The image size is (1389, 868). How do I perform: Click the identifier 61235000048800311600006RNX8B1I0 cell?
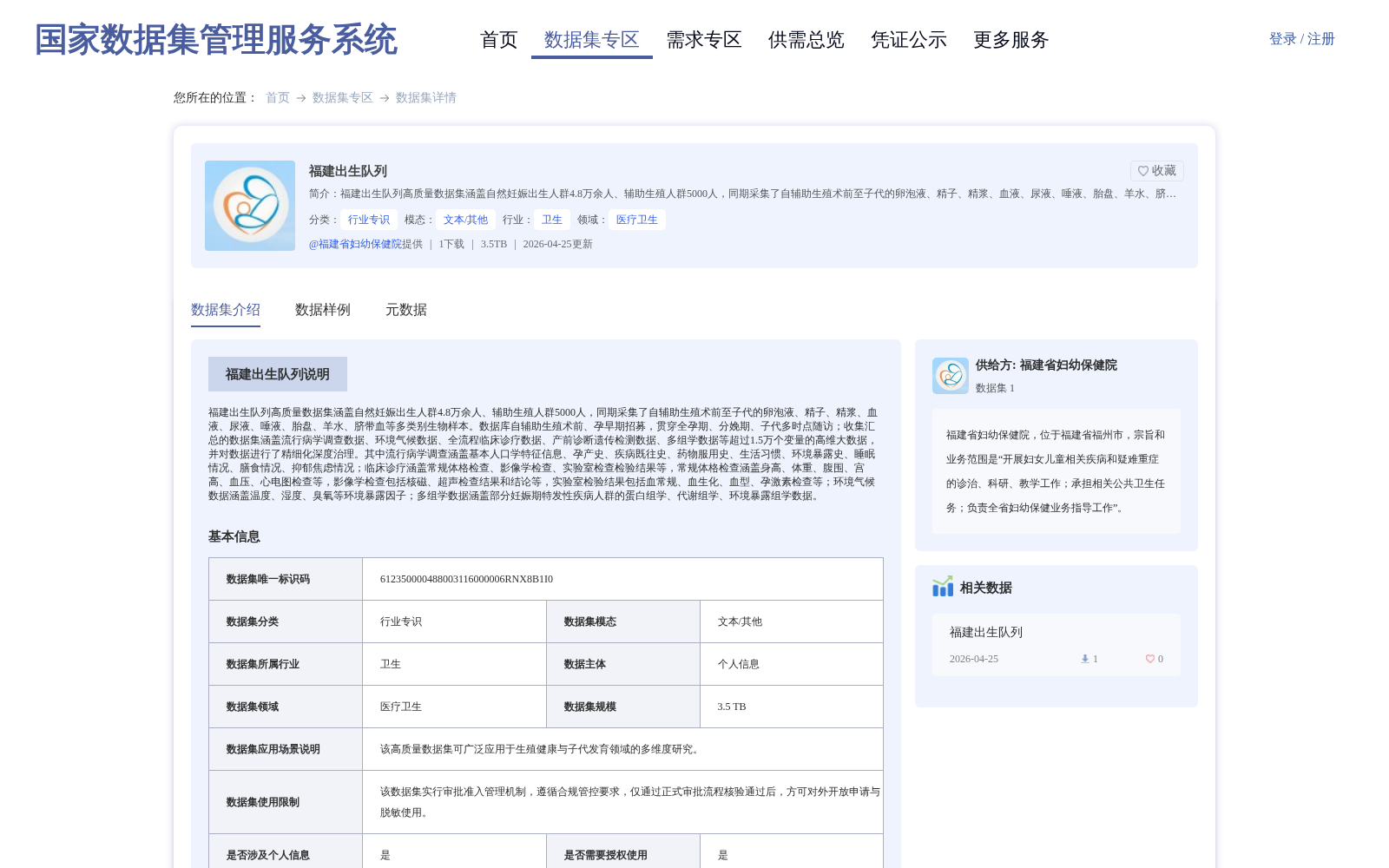click(622, 579)
